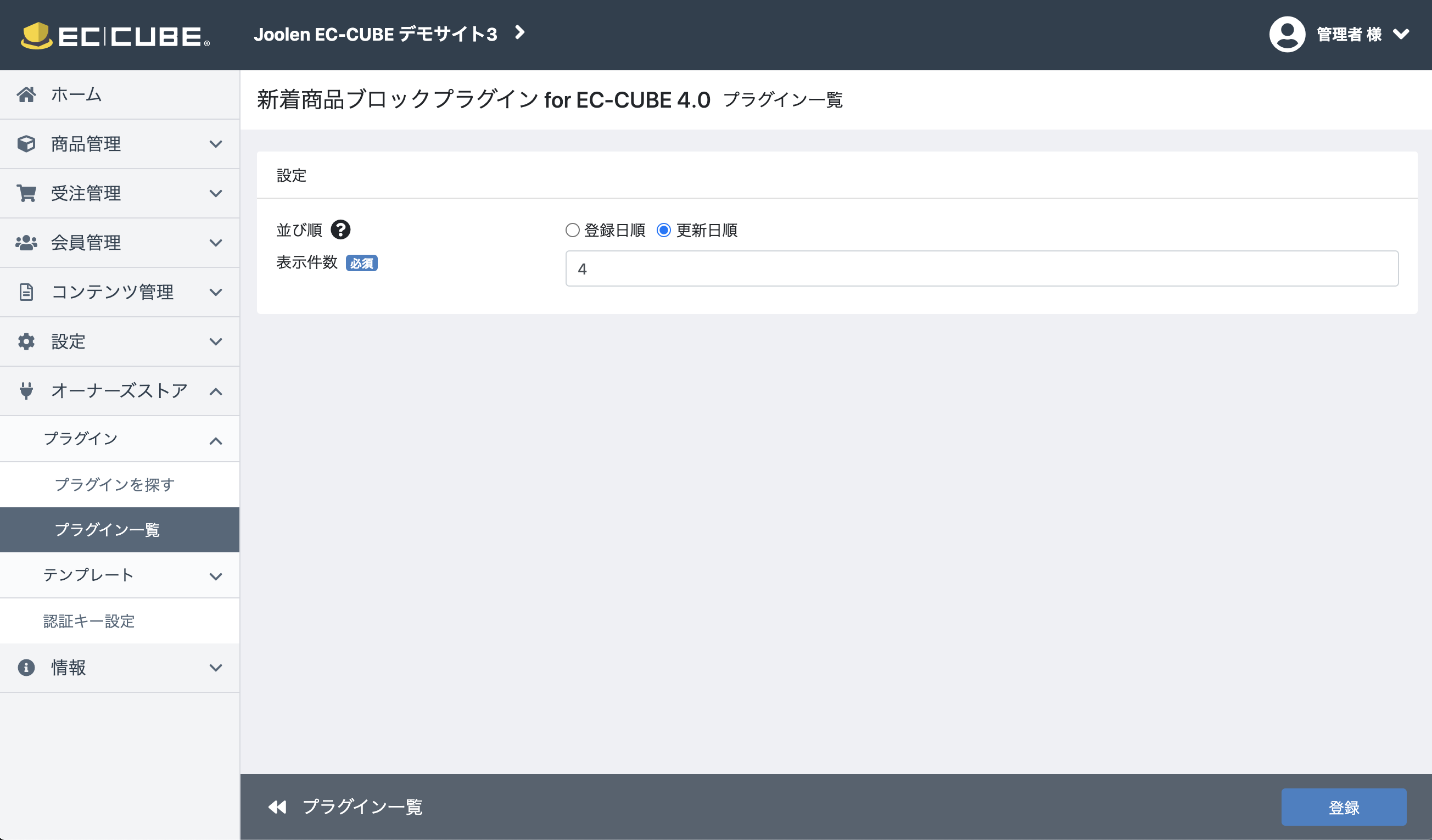
Task: Expand the コンテンツ管理 chevron
Action: click(216, 292)
